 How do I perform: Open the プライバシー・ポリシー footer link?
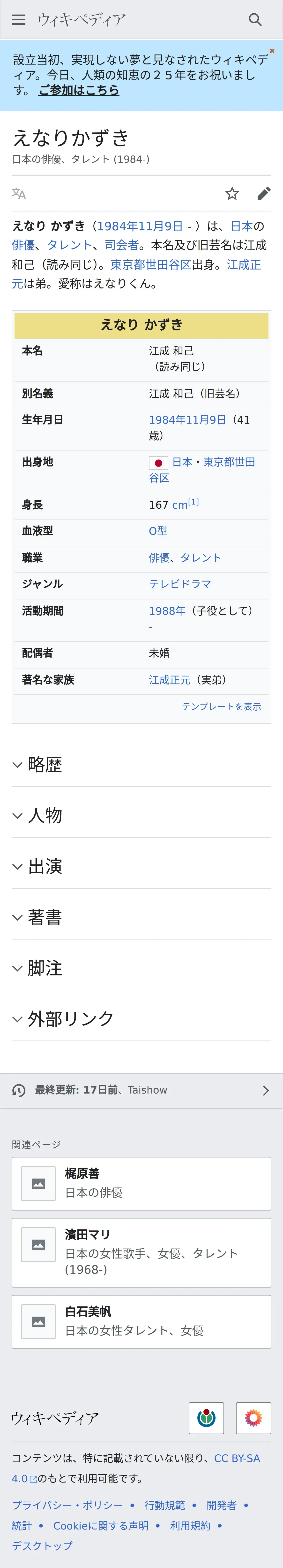coord(67,1505)
